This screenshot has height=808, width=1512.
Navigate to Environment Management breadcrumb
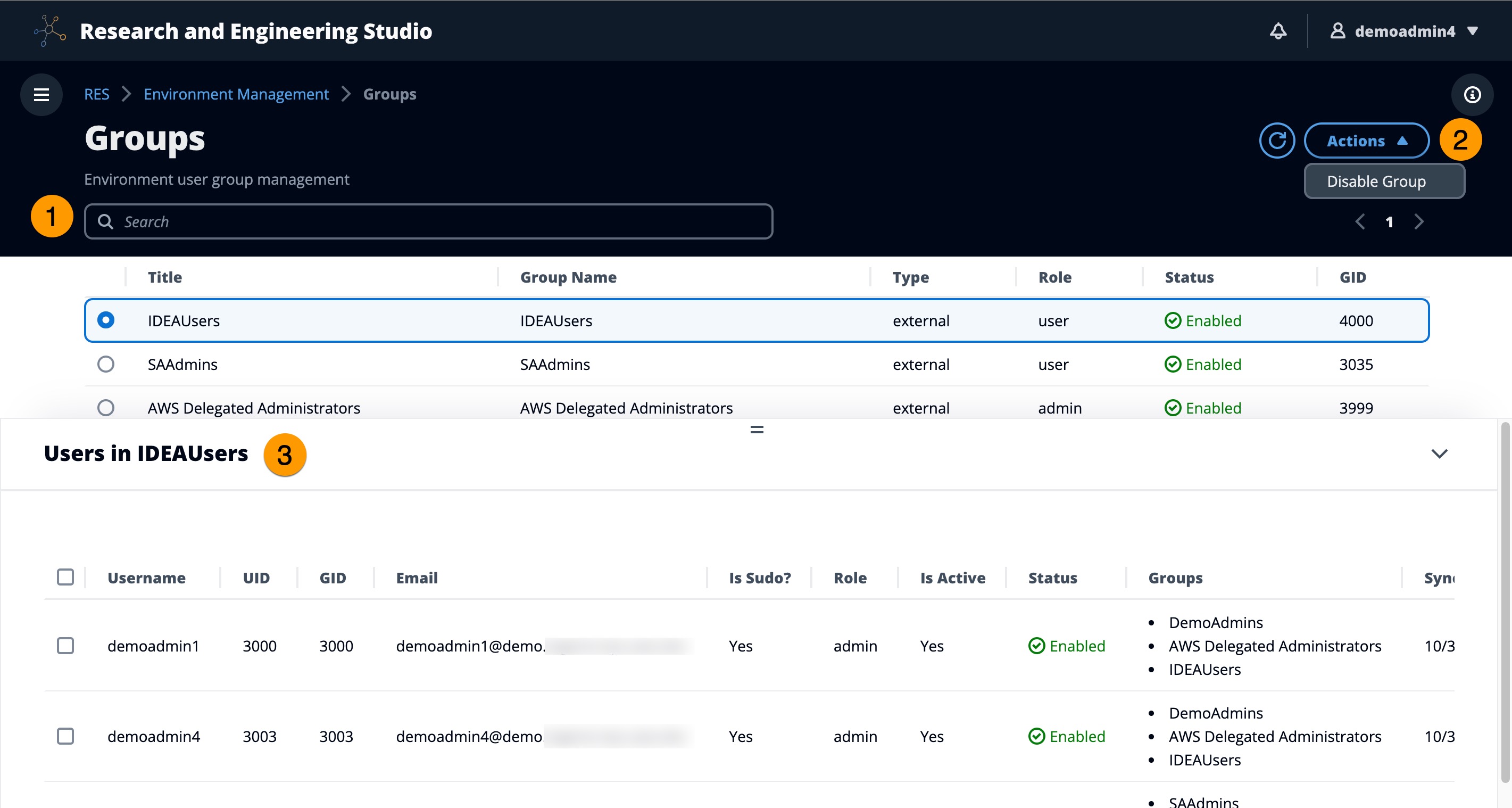pos(236,95)
